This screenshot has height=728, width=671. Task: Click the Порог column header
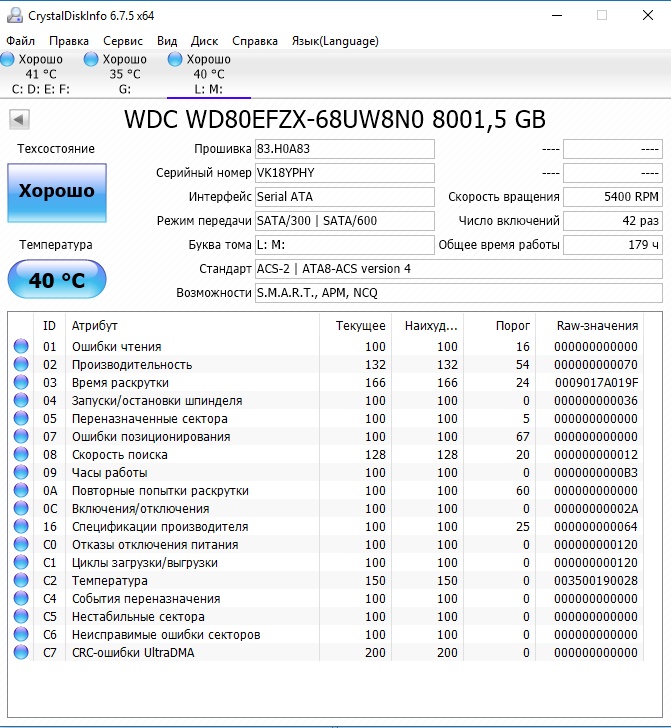click(500, 325)
